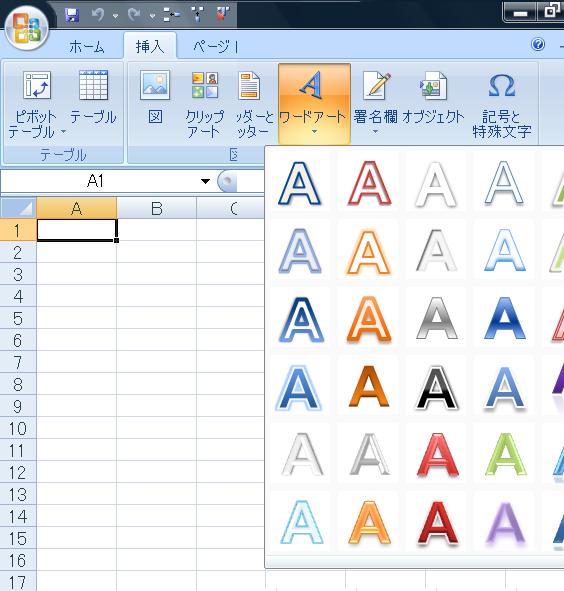Save the workbook from quick access toolbar

point(72,15)
